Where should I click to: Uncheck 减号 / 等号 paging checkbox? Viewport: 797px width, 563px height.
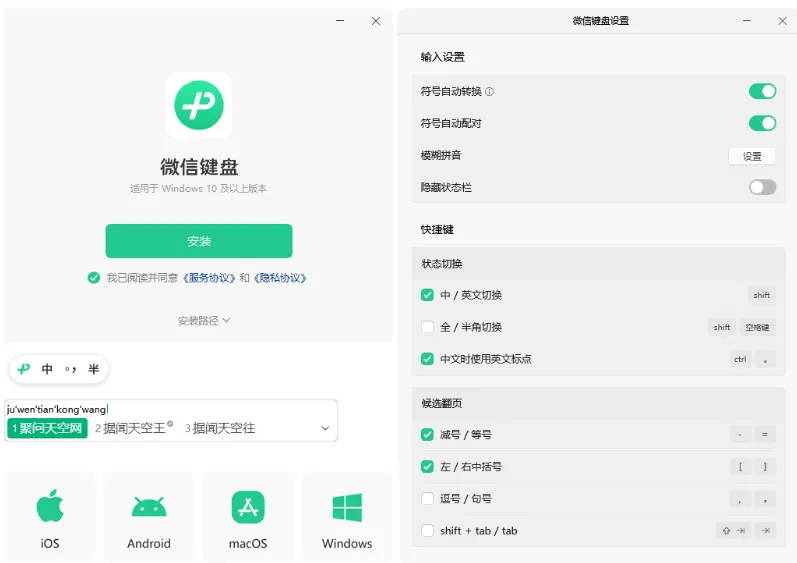point(427,434)
